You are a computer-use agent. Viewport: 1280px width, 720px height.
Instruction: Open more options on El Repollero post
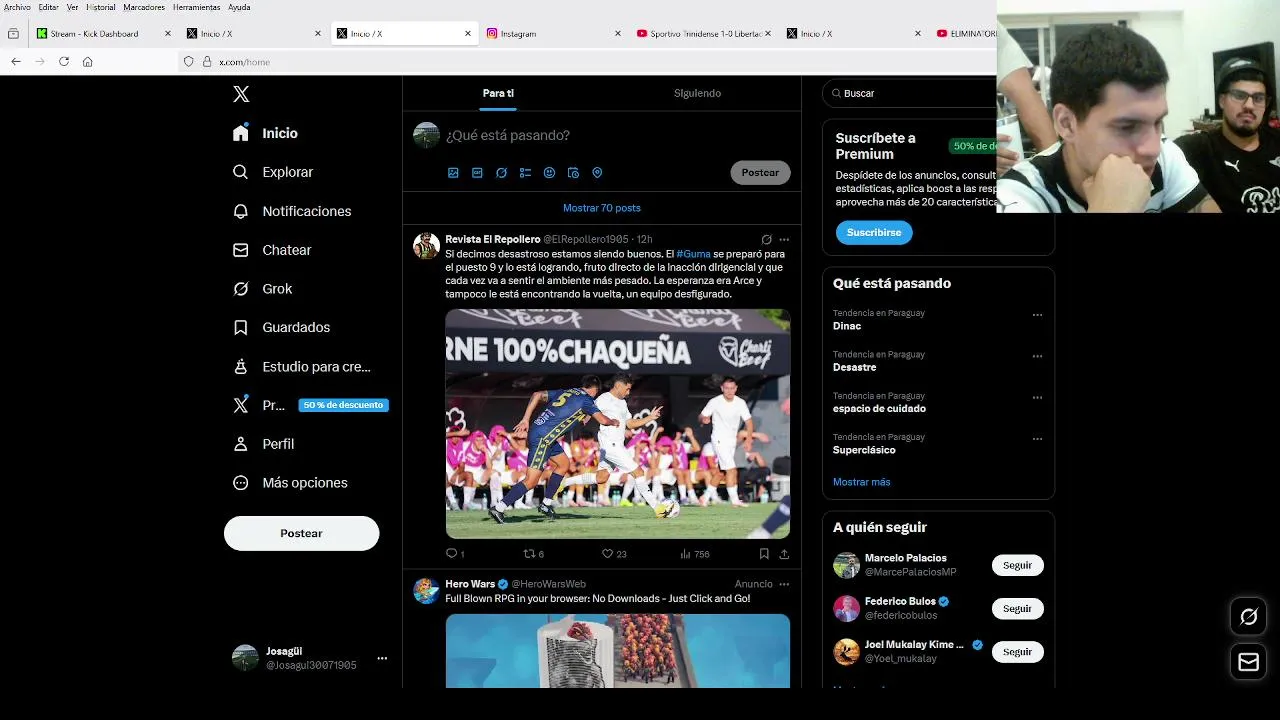[x=784, y=240]
